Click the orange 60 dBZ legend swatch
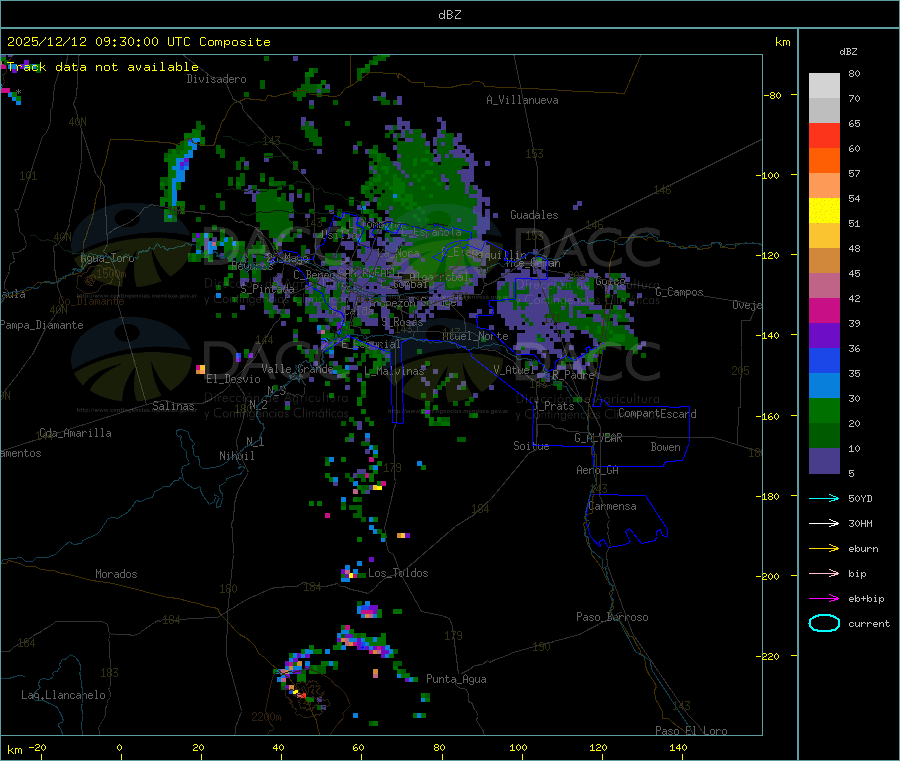900x761 pixels. (824, 161)
